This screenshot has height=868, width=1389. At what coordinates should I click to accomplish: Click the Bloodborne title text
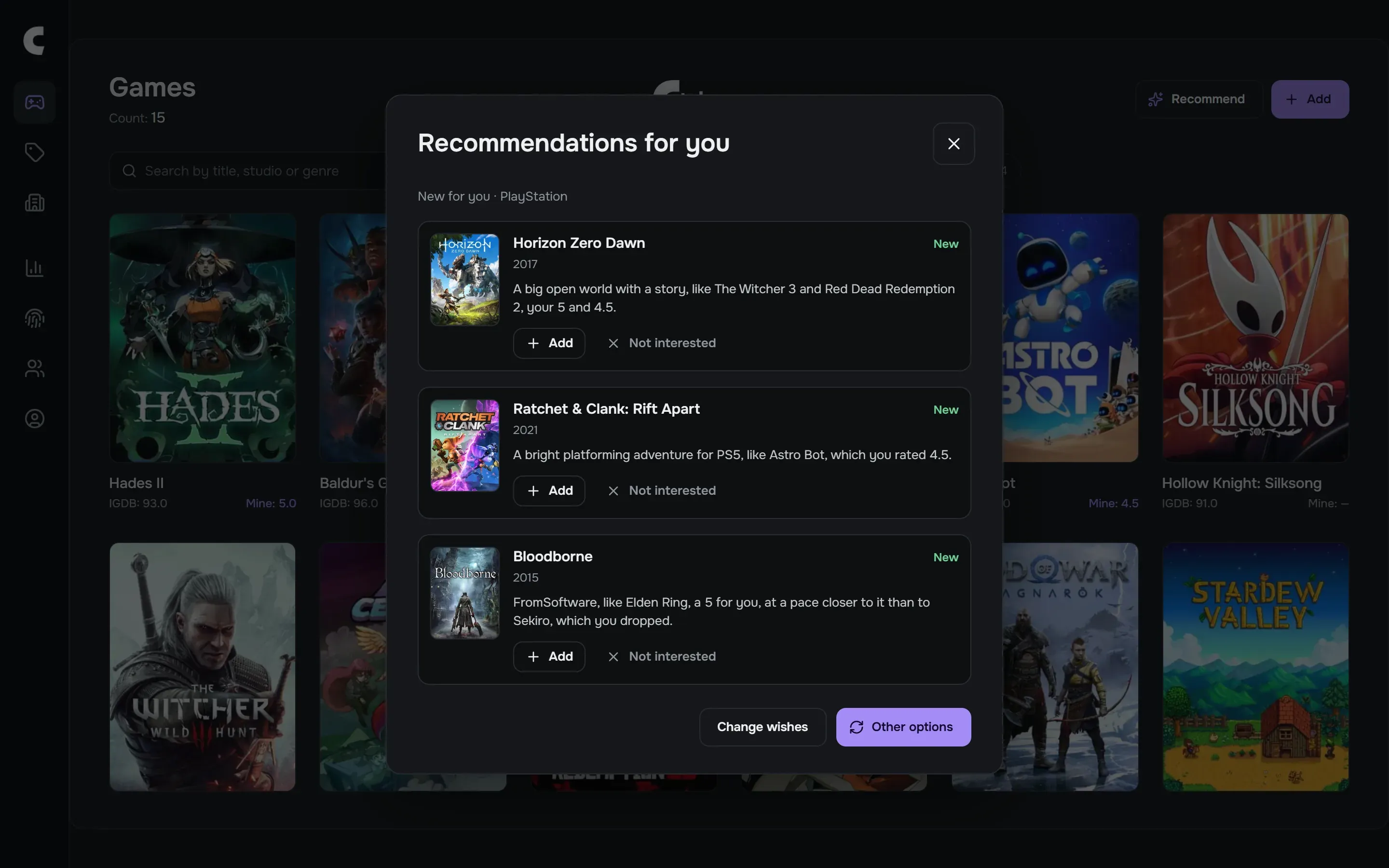point(552,556)
